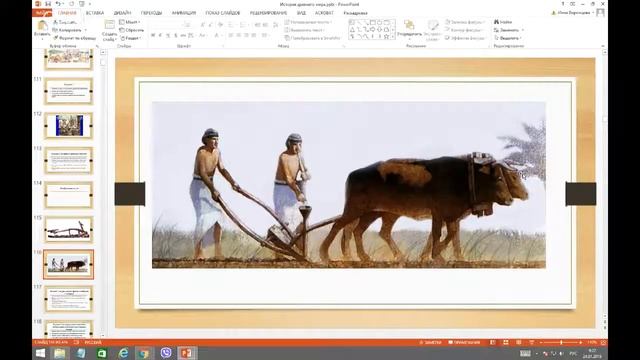Image resolution: width=640 pixels, height=360 pixels.
Task: Save presentation from quick access toolbar
Action: (x=48, y=4)
